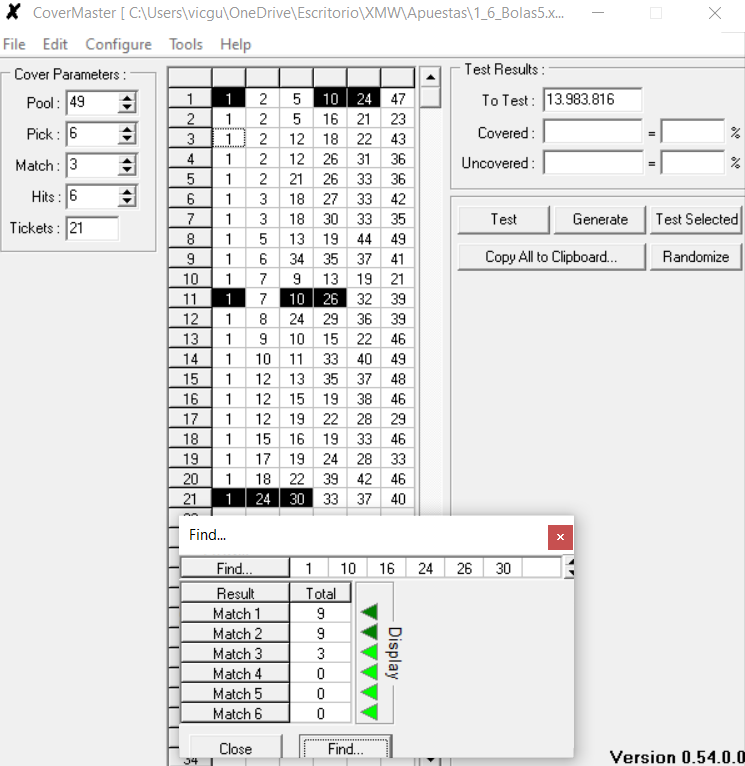Viewport: 745px width, 766px height.
Task: Increase the Match value
Action: coord(127,160)
